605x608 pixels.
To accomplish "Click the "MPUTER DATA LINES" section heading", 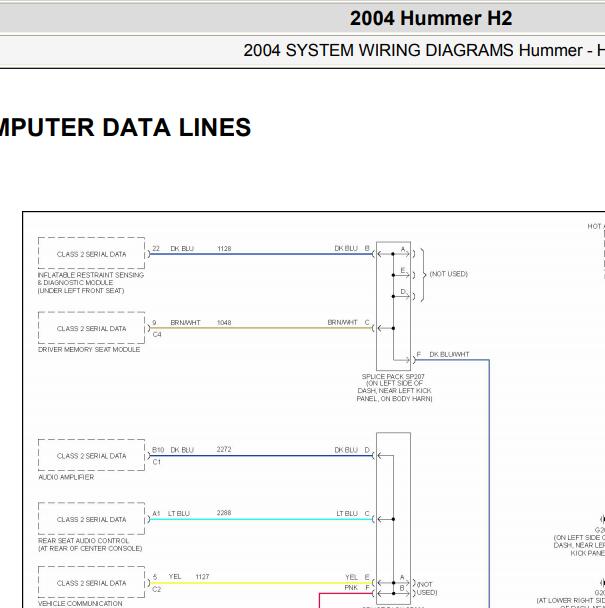I will click(125, 127).
